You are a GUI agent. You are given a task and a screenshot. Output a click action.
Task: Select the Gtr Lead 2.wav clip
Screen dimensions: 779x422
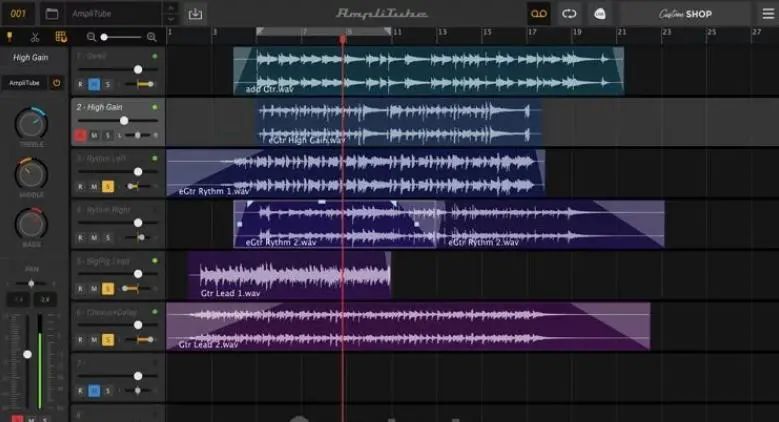pyautogui.click(x=408, y=327)
